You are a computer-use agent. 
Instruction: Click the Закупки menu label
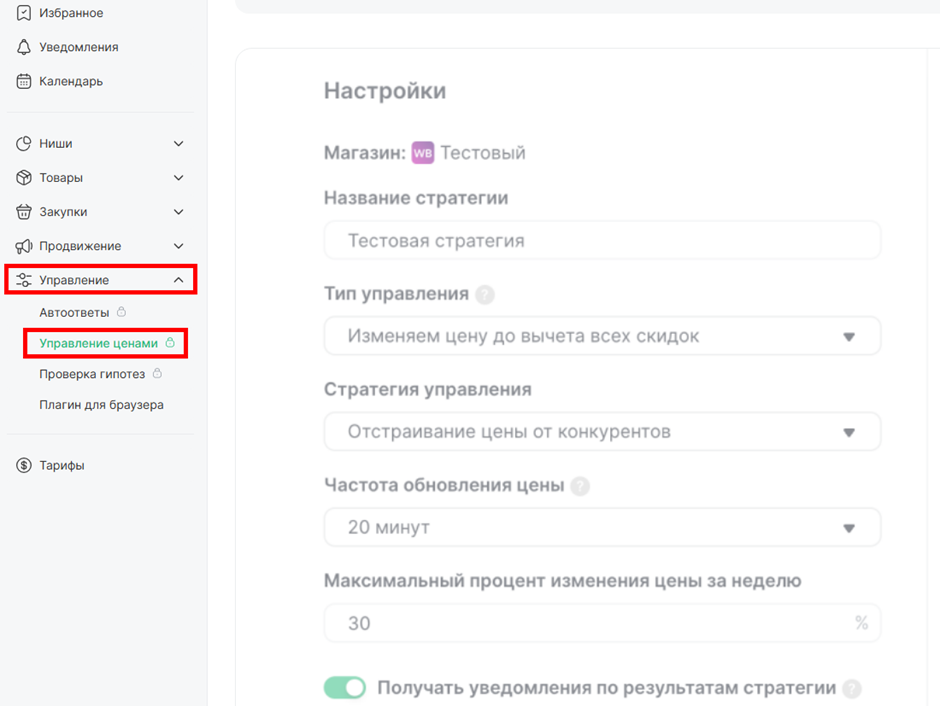point(63,212)
